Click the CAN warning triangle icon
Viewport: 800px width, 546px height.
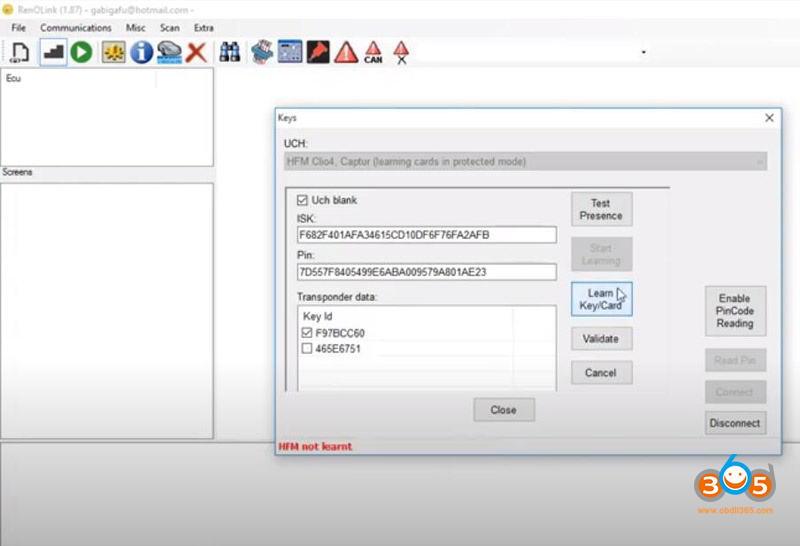tap(373, 52)
